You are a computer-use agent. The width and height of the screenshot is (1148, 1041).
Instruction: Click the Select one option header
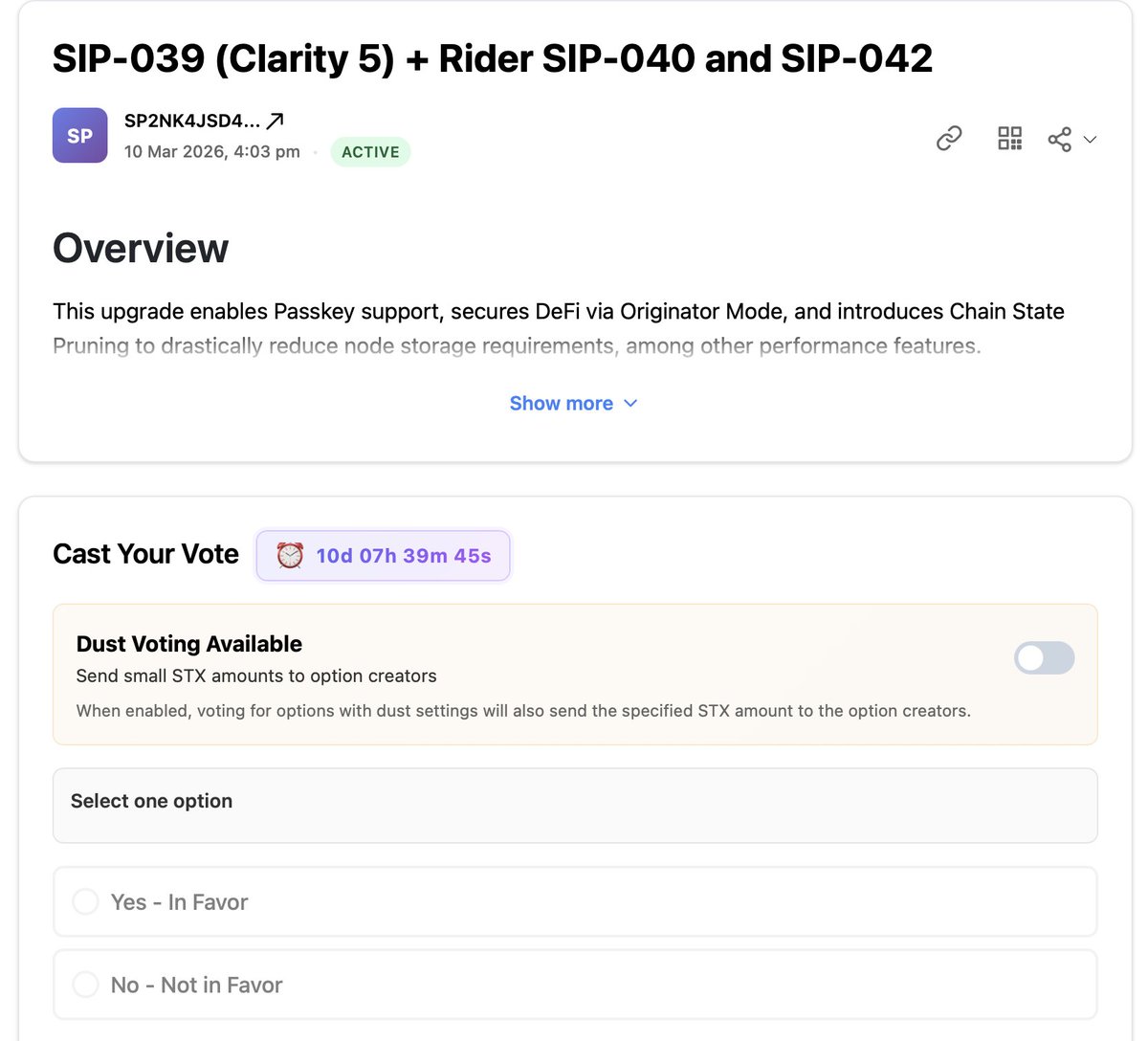click(575, 806)
